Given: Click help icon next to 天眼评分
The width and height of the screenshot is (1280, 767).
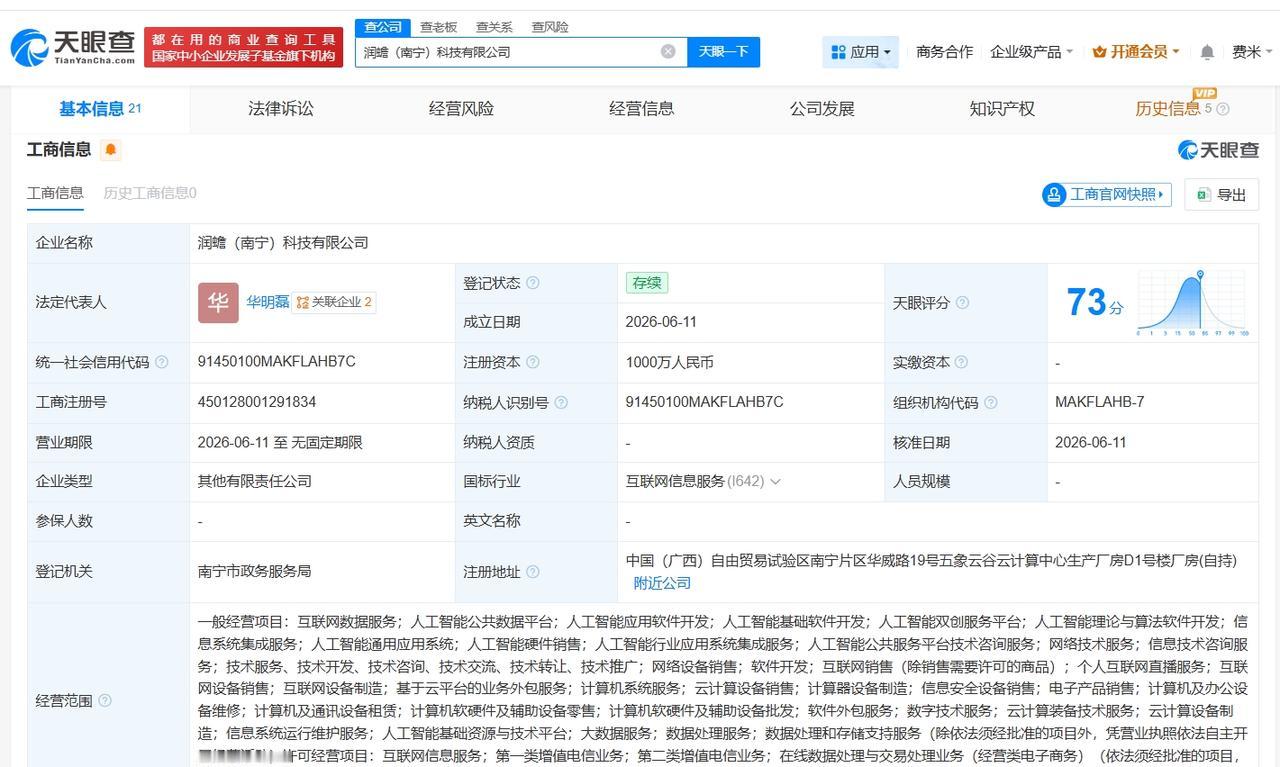Looking at the screenshot, I should click(962, 303).
